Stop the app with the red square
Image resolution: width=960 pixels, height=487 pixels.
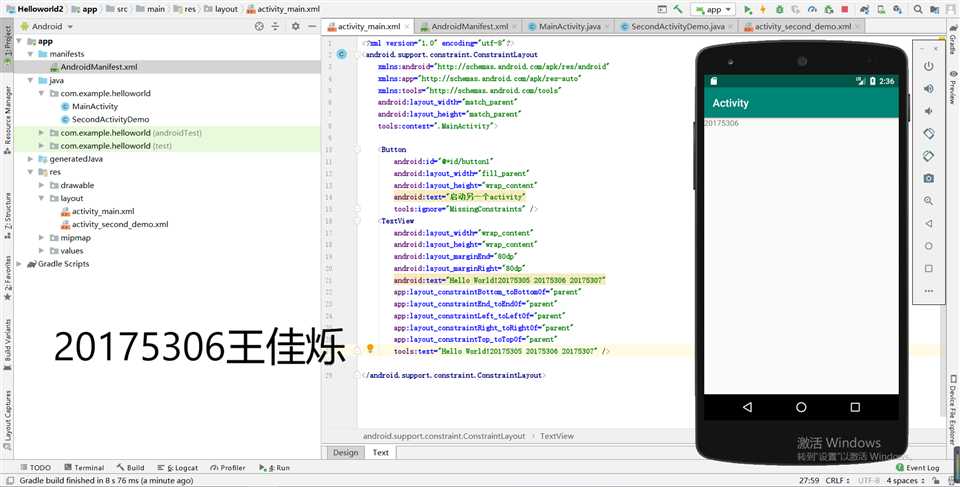point(845,9)
